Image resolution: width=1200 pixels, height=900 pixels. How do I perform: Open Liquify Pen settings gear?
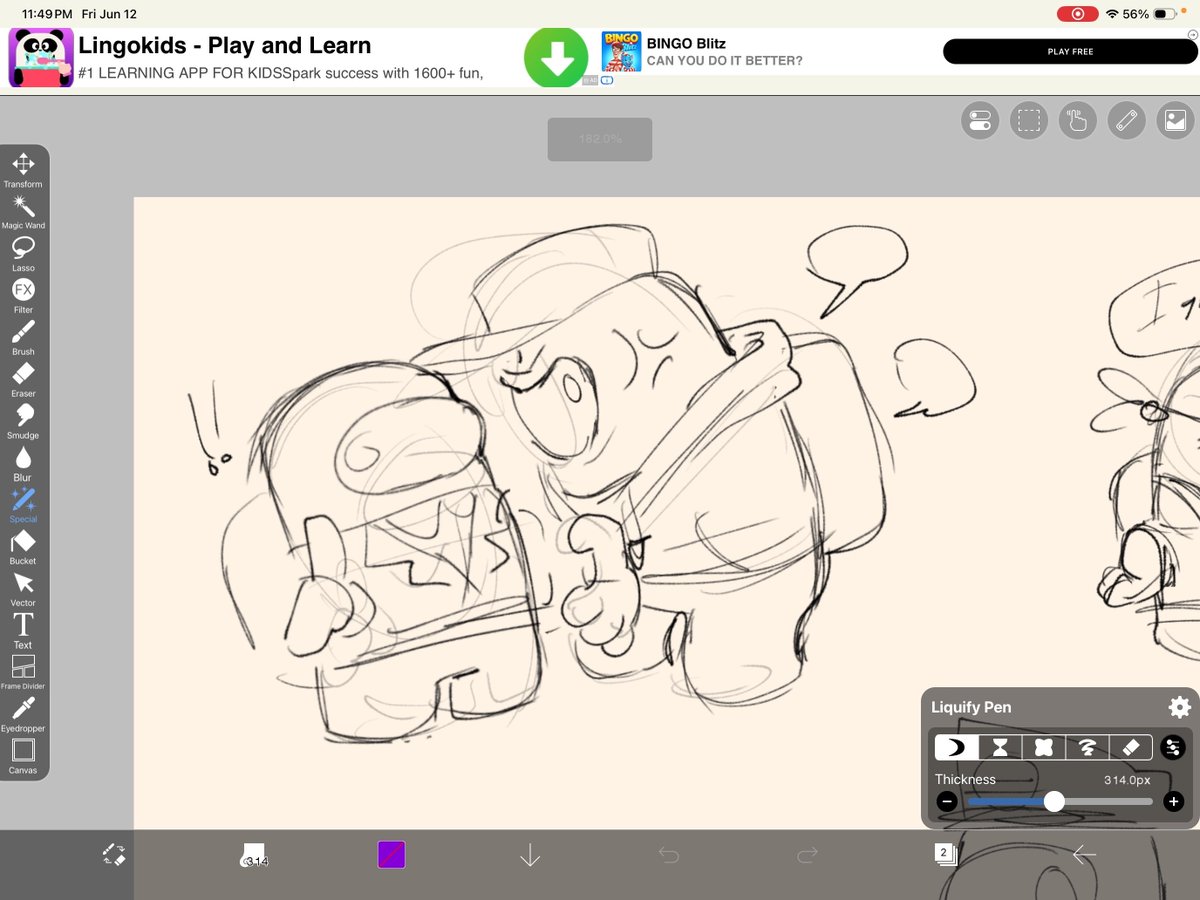tap(1179, 707)
